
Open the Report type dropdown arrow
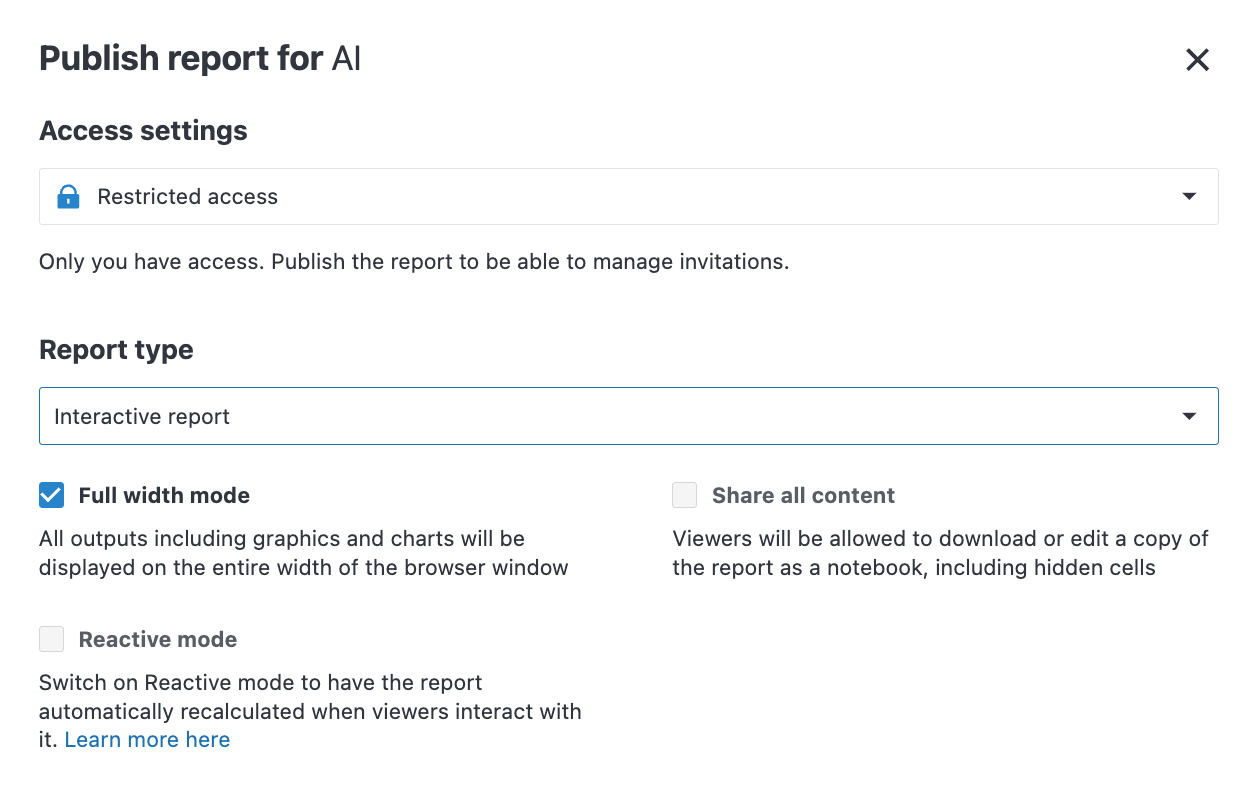(x=1189, y=415)
